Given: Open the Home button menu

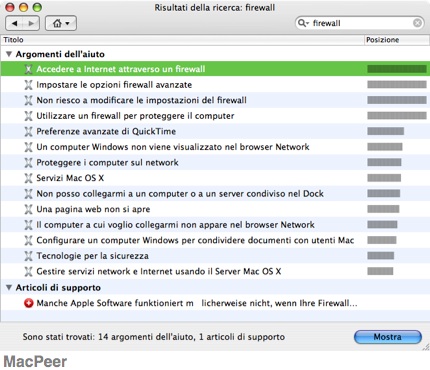Looking at the screenshot, I should pos(61,23).
